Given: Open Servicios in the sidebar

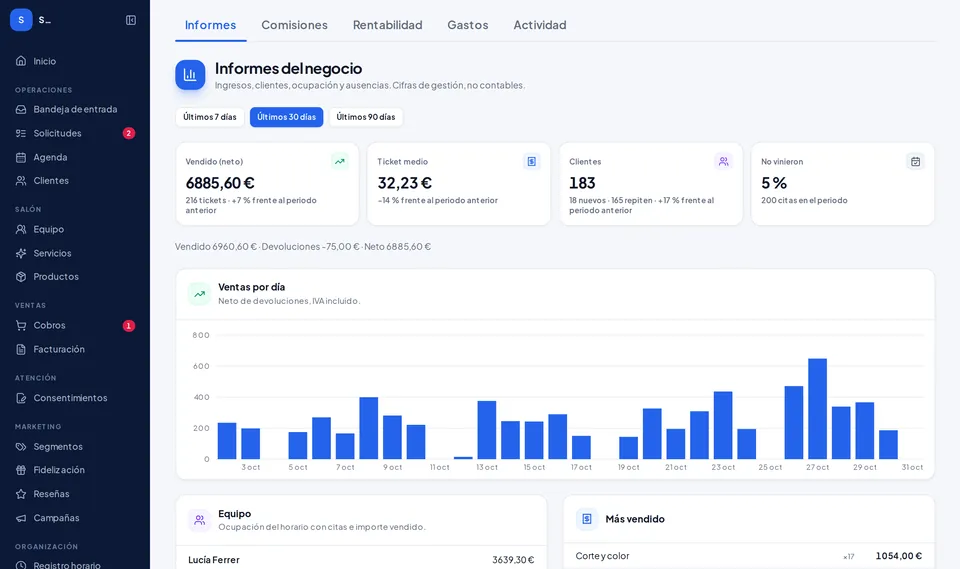Looking at the screenshot, I should [x=75, y=253].
